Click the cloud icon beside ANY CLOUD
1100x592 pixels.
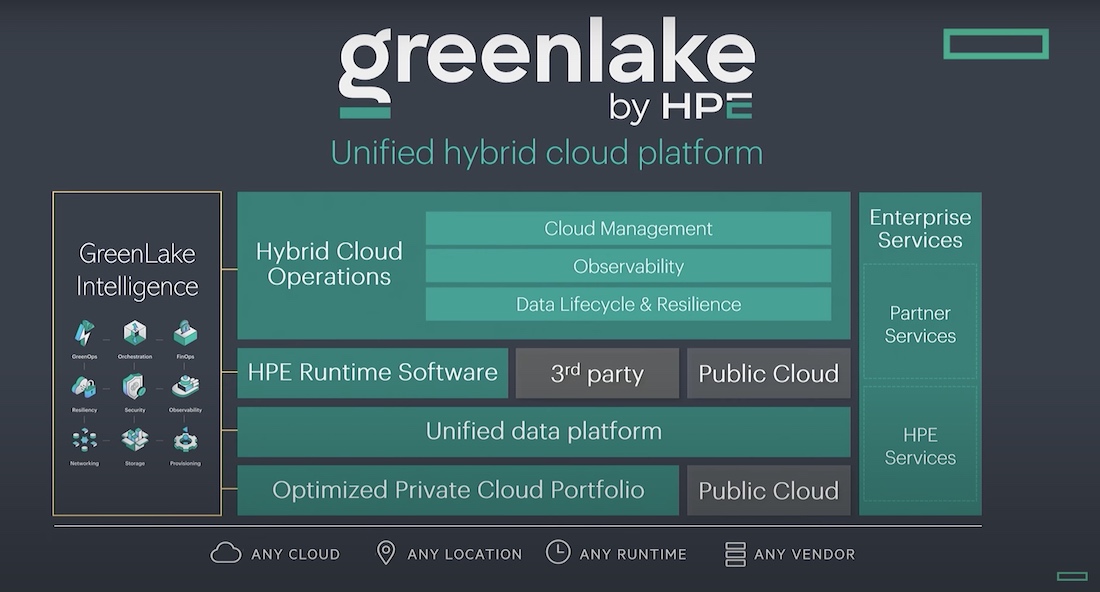point(226,553)
